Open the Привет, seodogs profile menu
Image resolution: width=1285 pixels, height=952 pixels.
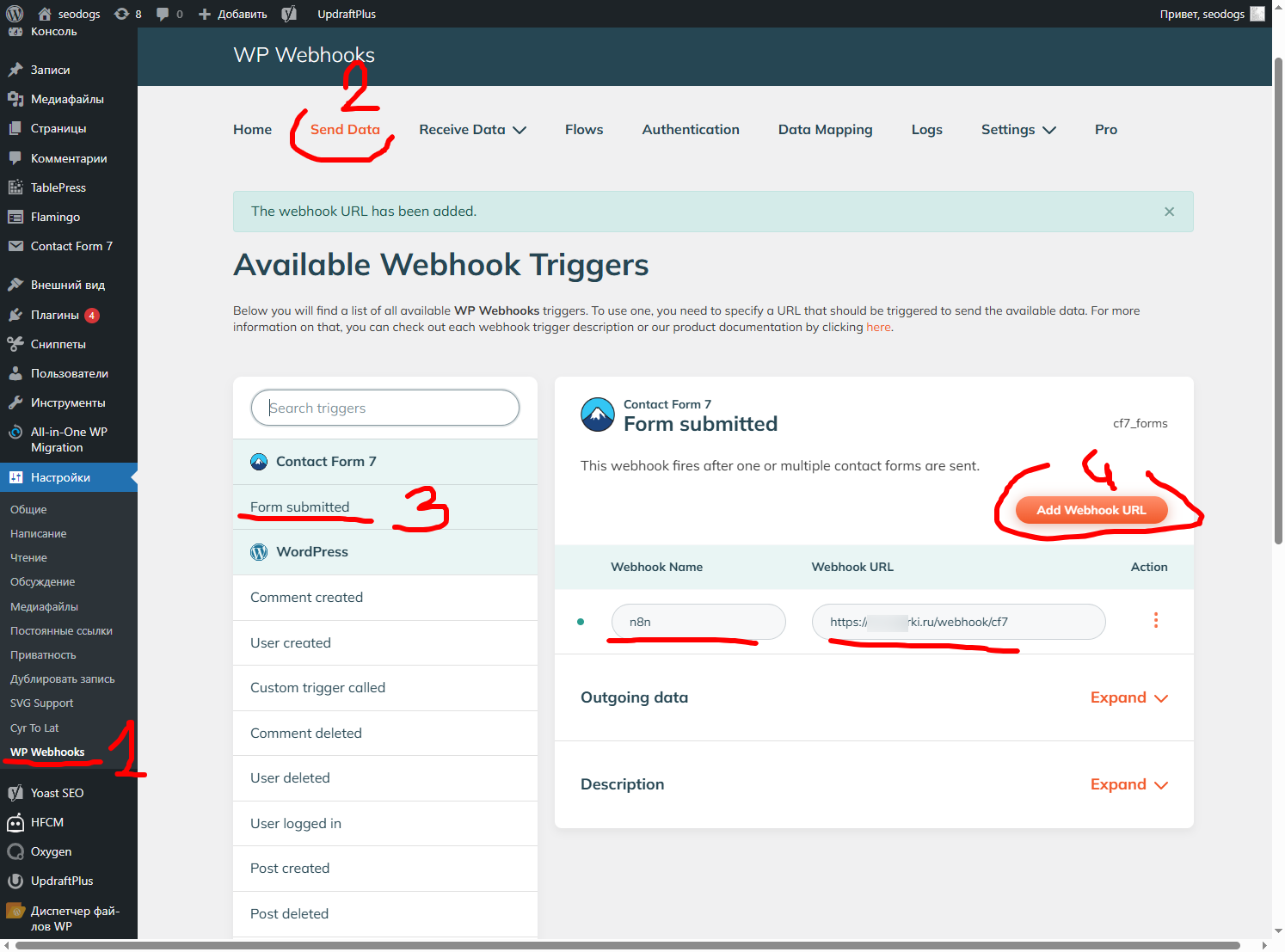(1212, 14)
